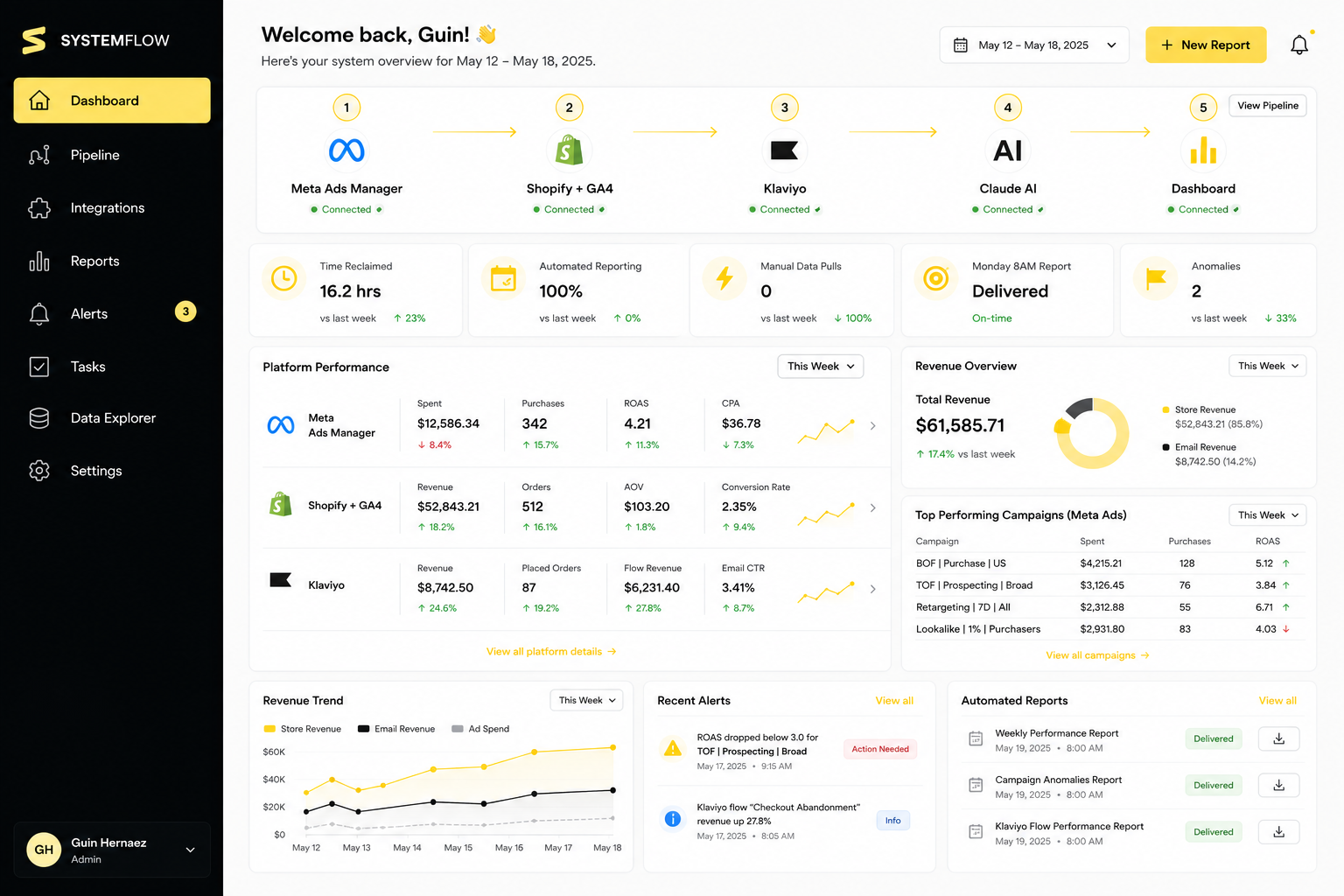Click the Klaviyo pipeline step icon
The height and width of the screenshot is (896, 1344).
784,150
